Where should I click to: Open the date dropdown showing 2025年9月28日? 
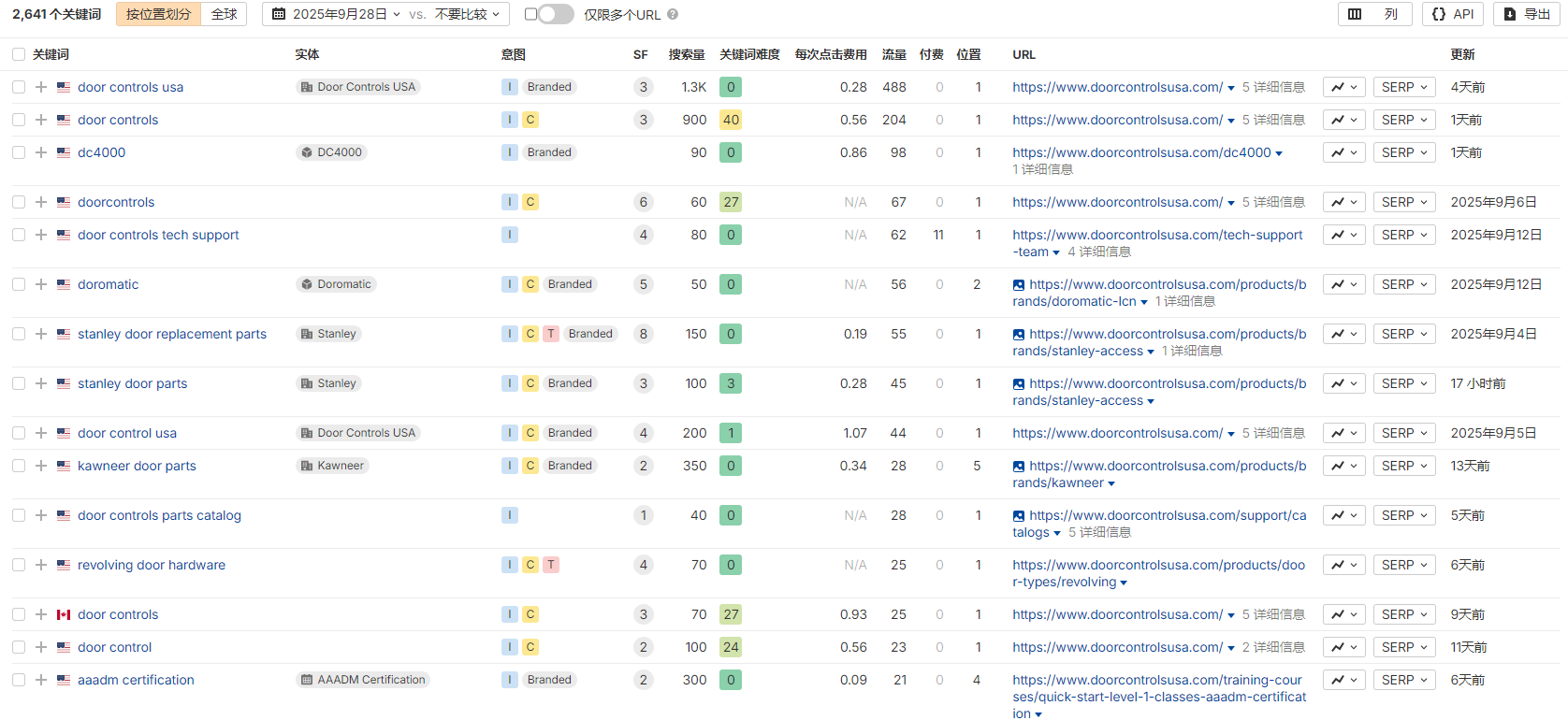(x=336, y=14)
